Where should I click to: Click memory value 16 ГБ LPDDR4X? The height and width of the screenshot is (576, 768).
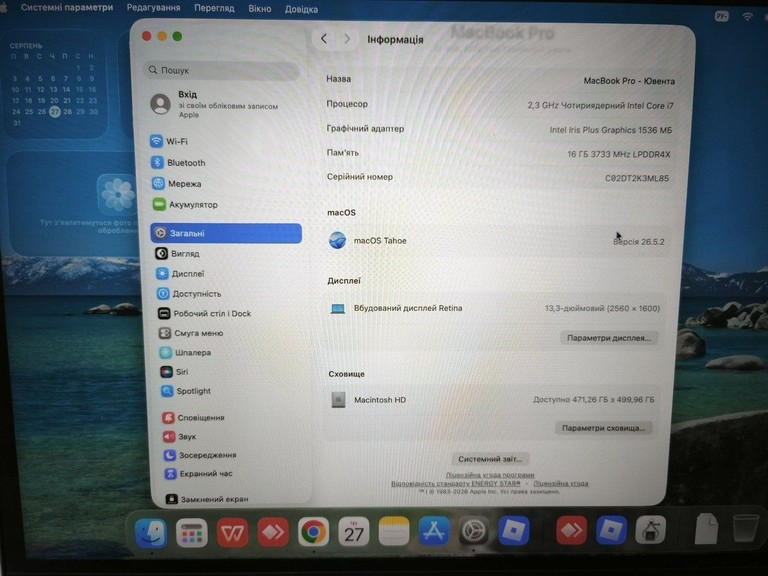click(x=619, y=154)
